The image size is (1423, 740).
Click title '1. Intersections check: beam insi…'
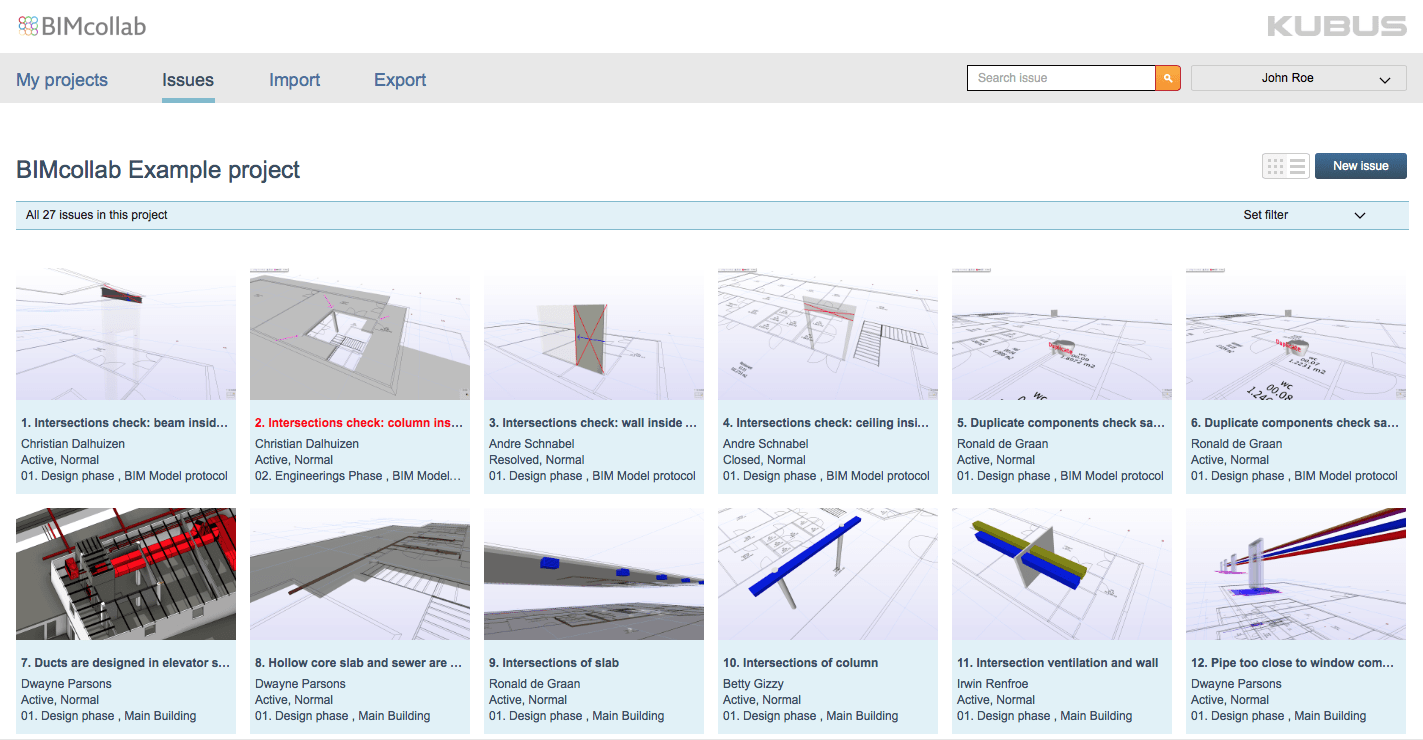coord(125,423)
